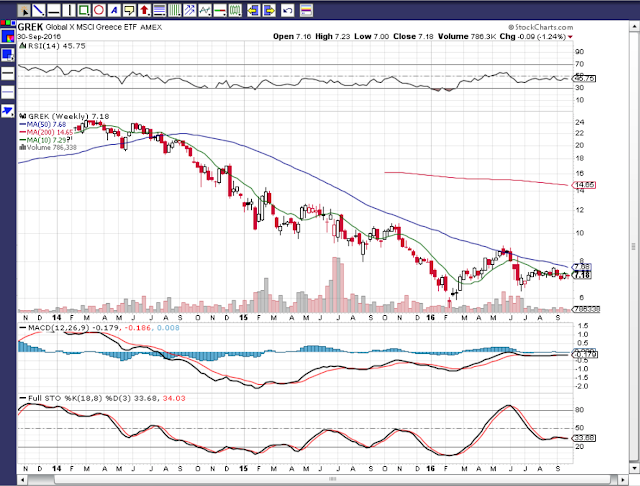Screen dimensions: 640x486
Task: Click the horizontal scrollbar left arrow
Action: [x=20, y=479]
